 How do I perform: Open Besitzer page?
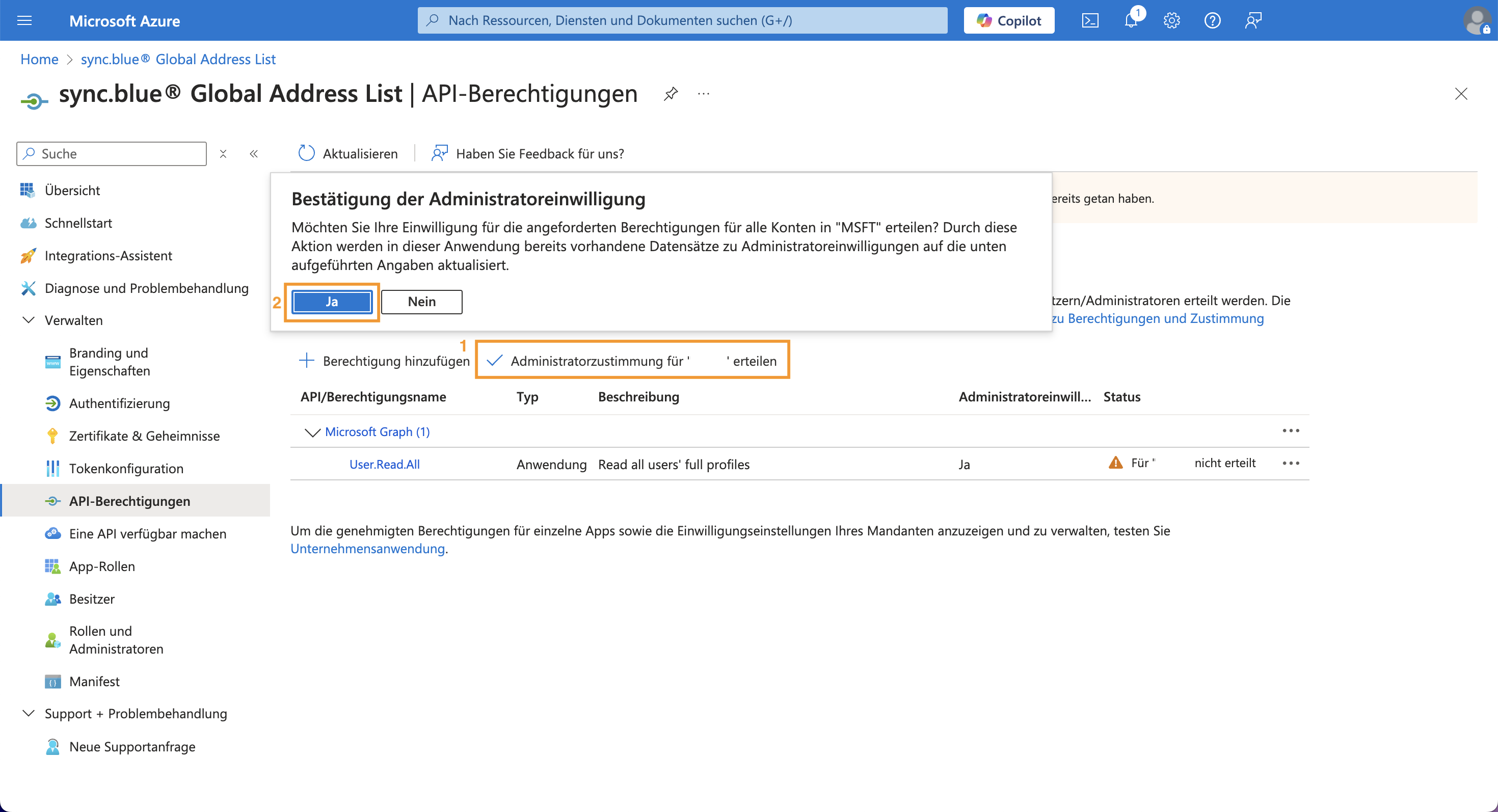coord(91,598)
